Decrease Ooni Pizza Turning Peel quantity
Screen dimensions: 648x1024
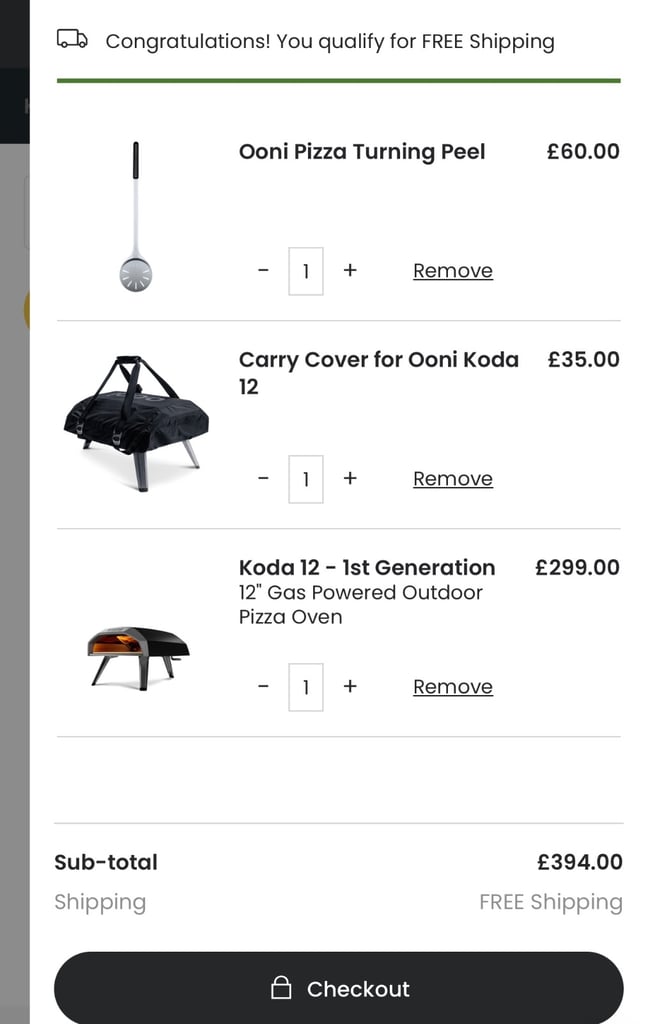[263, 270]
